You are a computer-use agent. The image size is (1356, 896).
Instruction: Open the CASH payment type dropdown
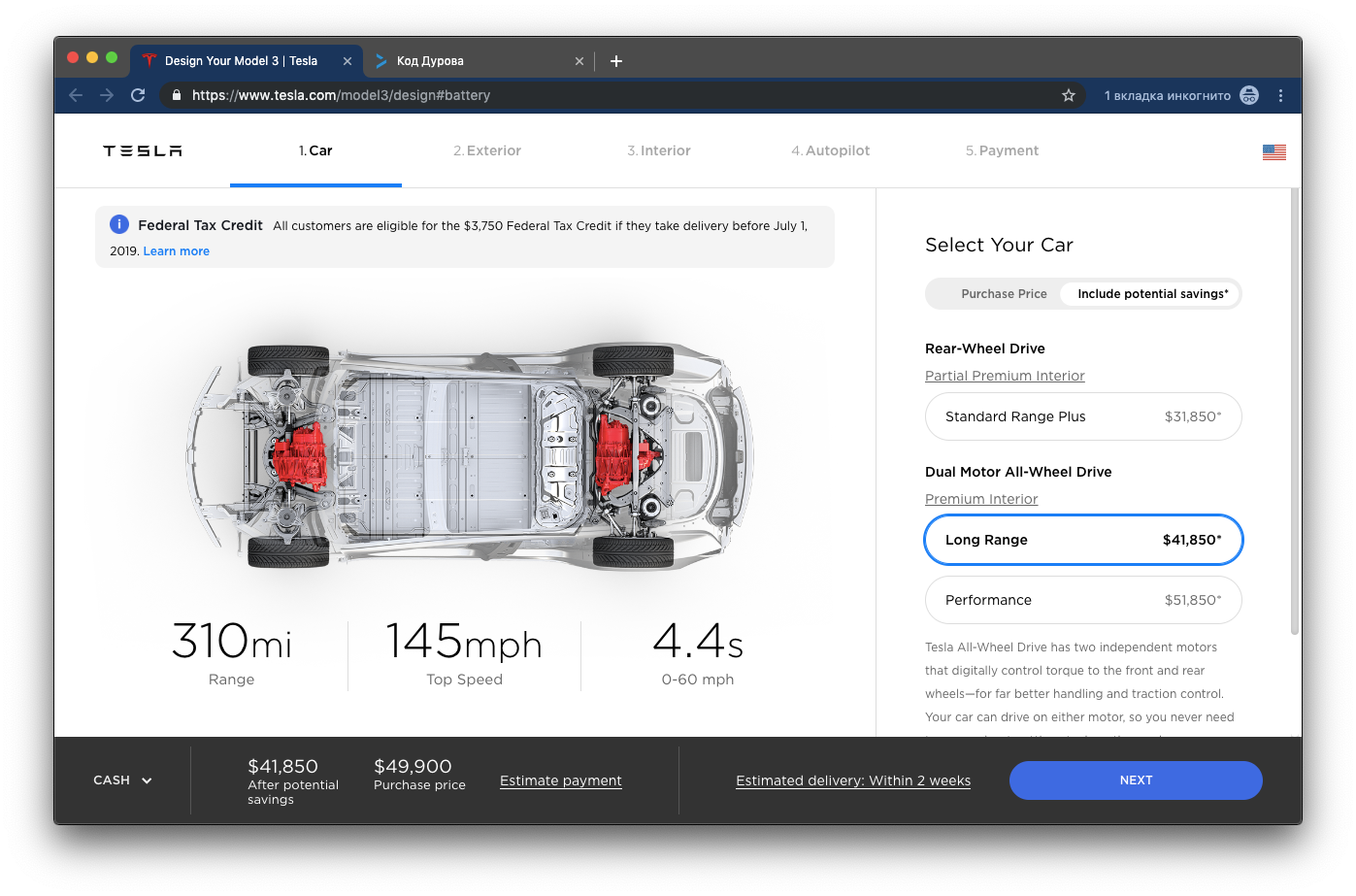(122, 780)
